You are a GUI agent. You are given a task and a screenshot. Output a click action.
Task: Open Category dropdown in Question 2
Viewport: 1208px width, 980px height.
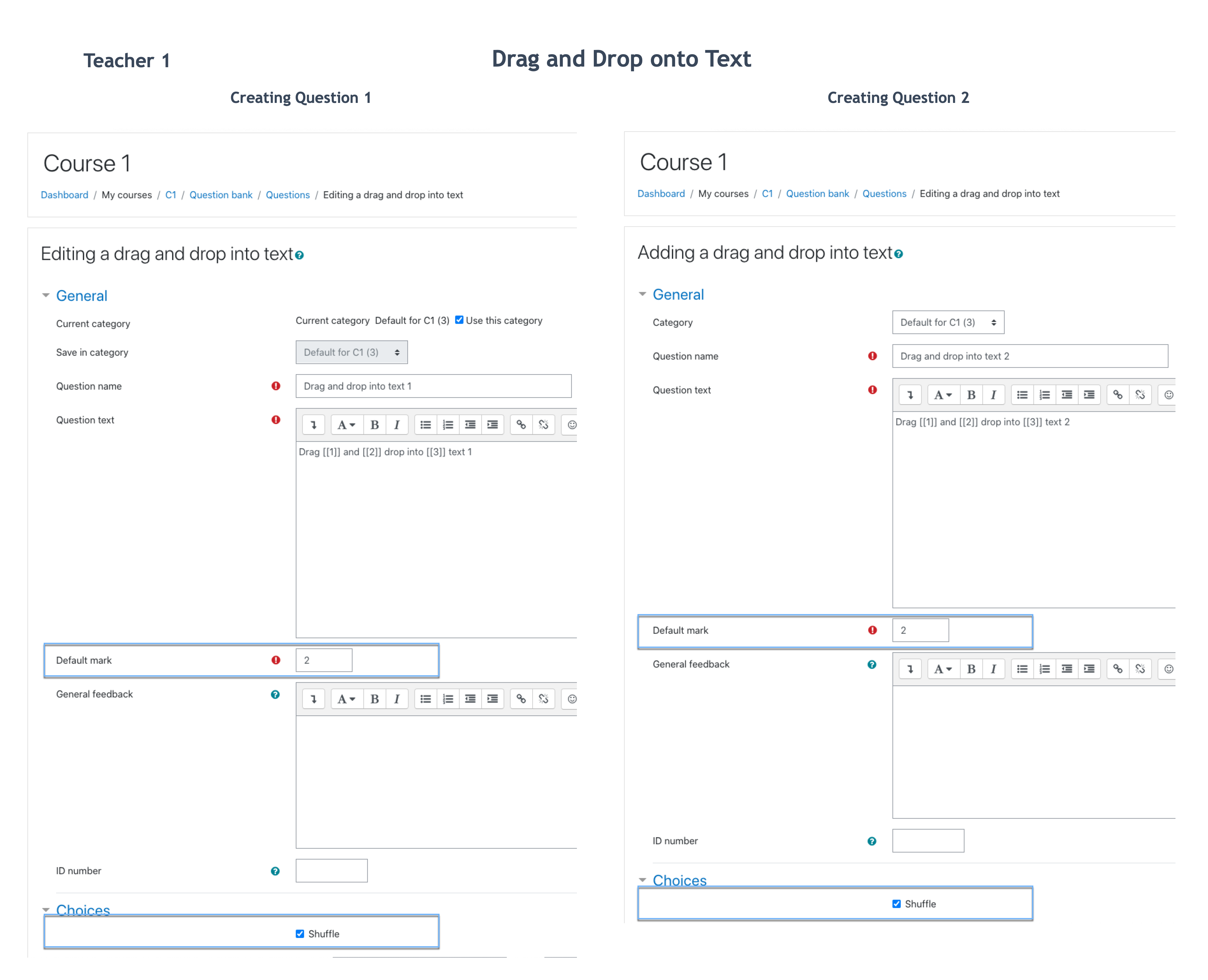click(x=948, y=322)
